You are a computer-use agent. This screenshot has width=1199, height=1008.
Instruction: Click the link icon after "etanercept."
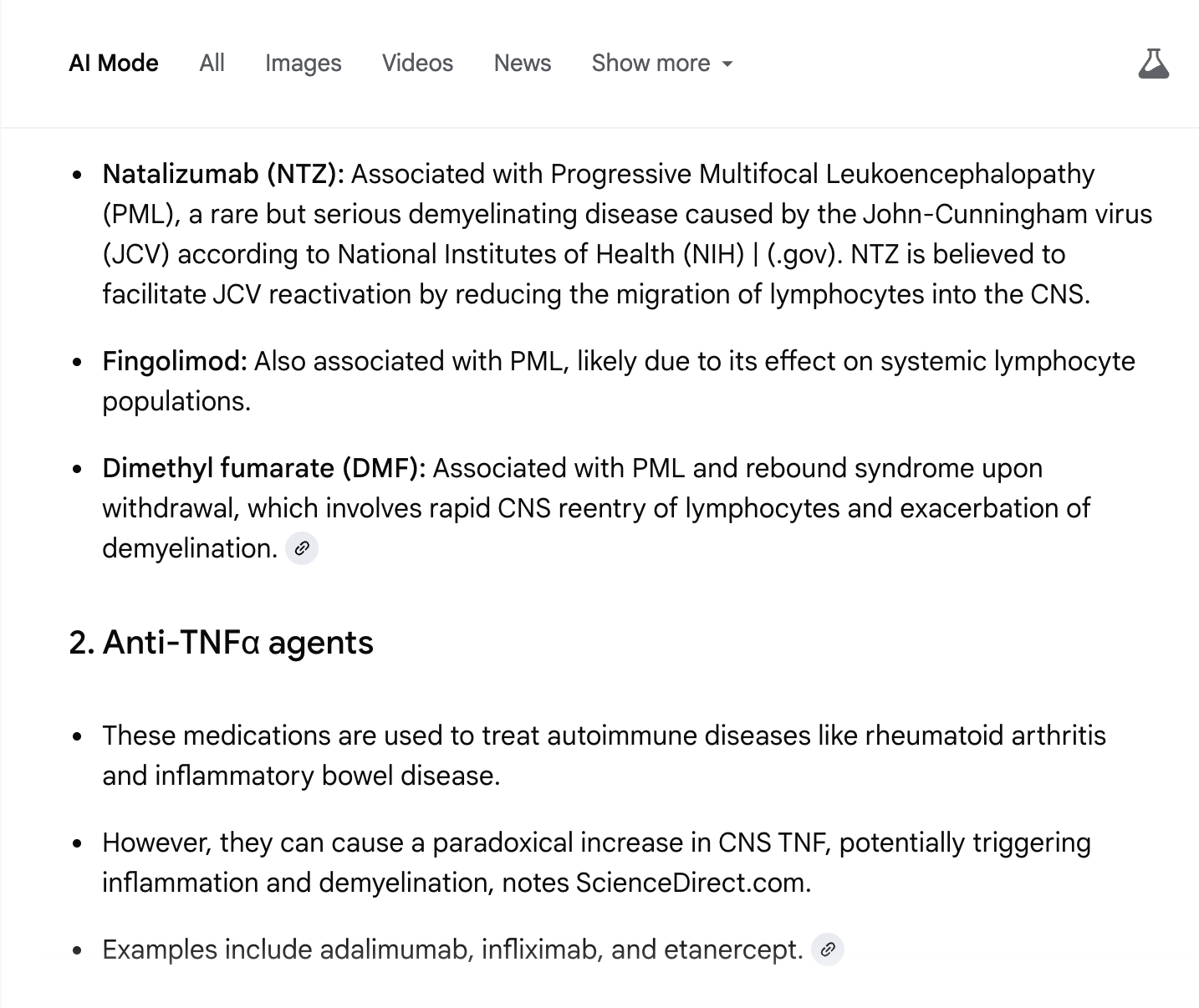(x=828, y=950)
